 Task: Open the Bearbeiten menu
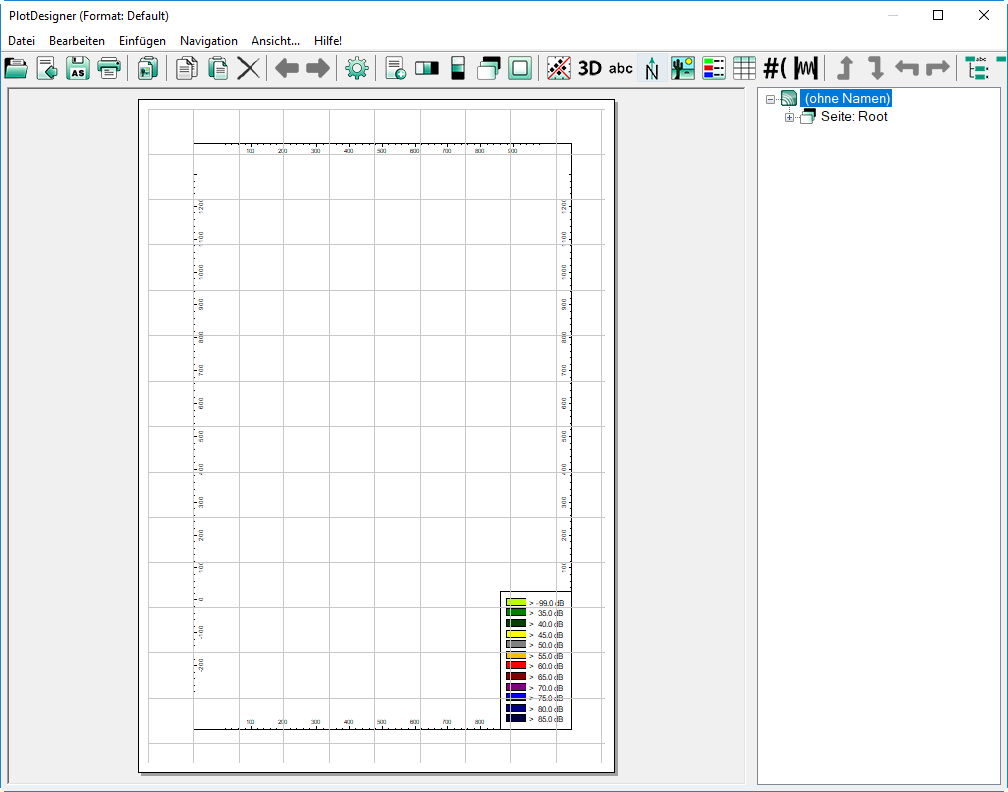(x=76, y=40)
